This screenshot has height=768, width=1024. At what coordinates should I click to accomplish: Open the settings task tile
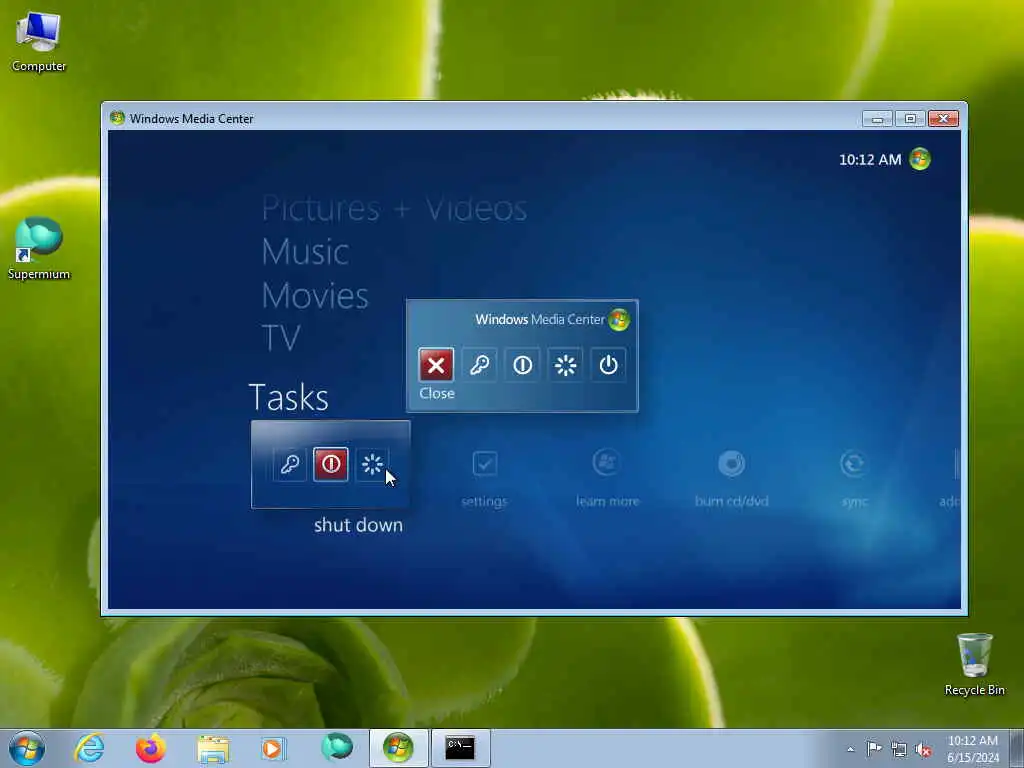484,478
